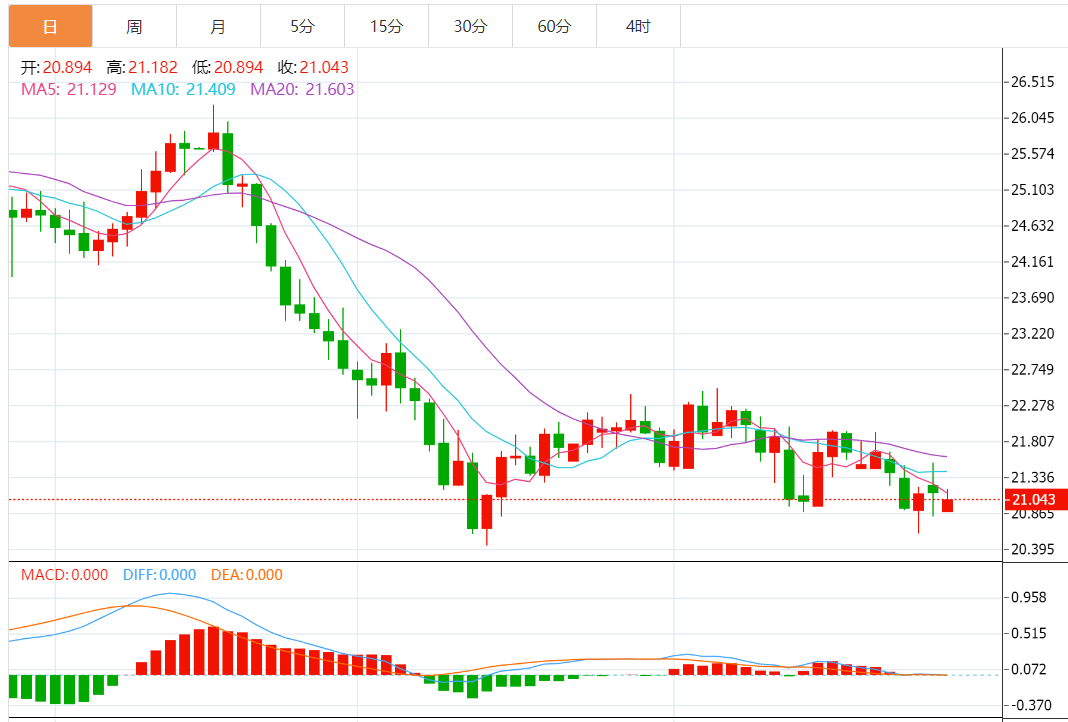Select the 日 daily chart tab

pos(50,27)
